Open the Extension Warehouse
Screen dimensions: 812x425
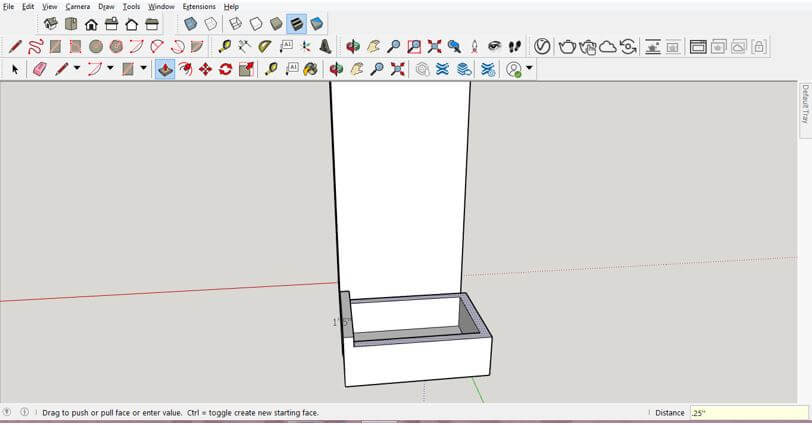(442, 69)
